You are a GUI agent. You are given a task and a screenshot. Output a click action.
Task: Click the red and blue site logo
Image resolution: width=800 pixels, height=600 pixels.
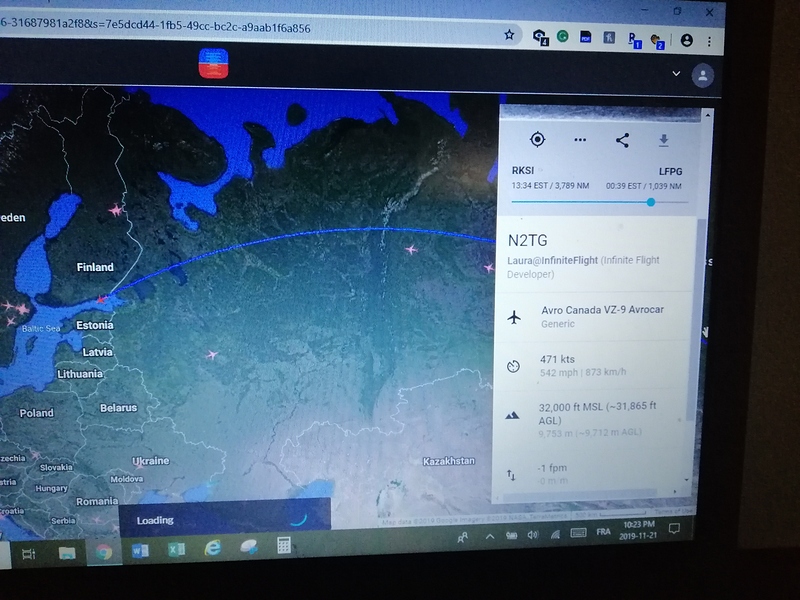click(213, 64)
